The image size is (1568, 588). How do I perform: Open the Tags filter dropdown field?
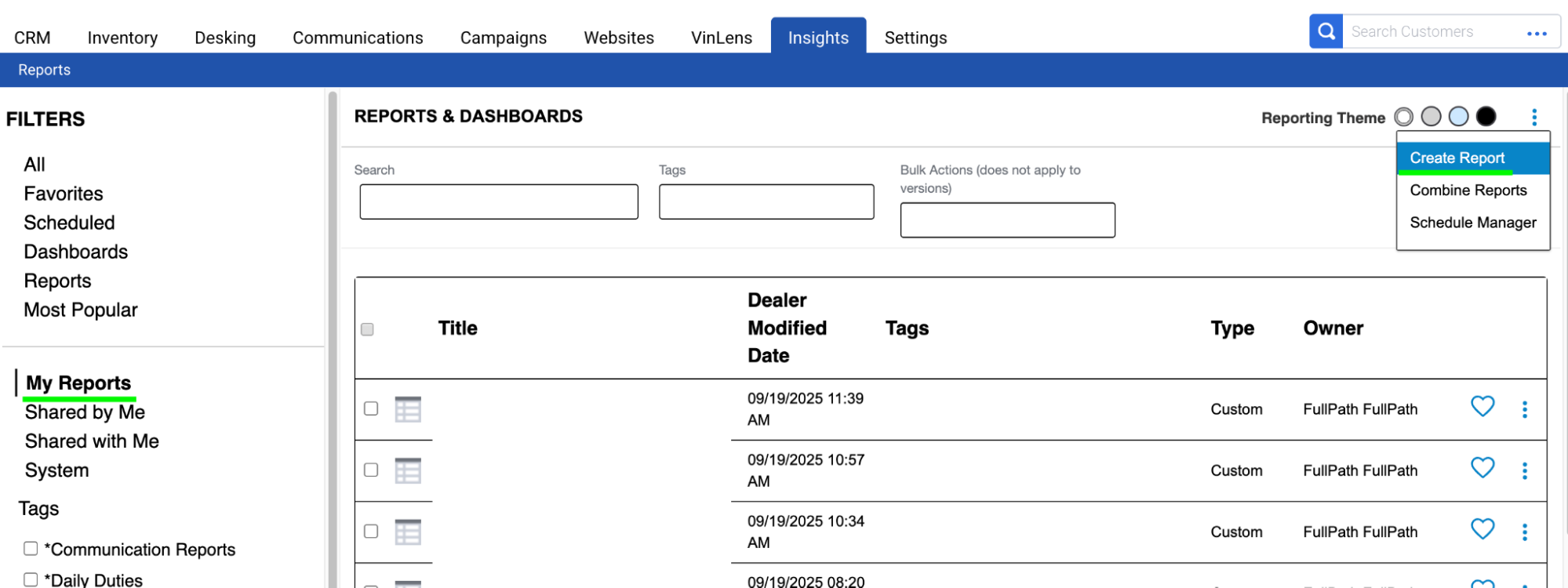tap(766, 201)
